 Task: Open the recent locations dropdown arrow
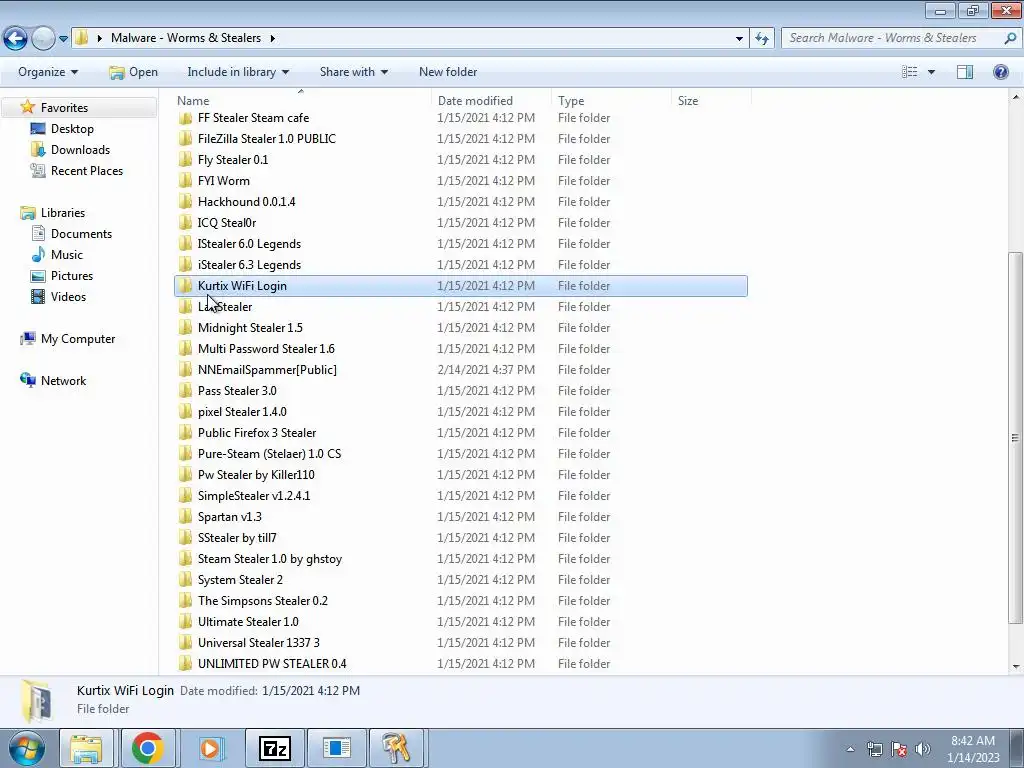(x=63, y=39)
